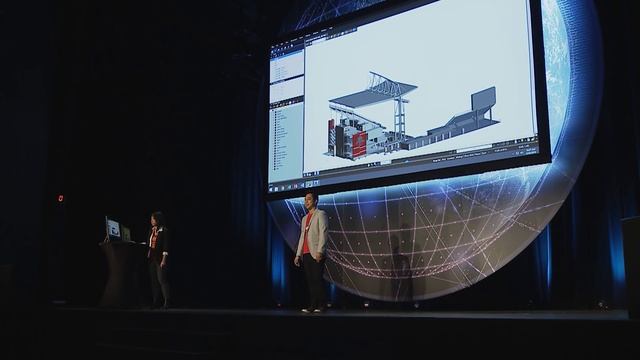The height and width of the screenshot is (360, 640).
Task: Click the support tower in the stadium model
Action: (399, 118)
